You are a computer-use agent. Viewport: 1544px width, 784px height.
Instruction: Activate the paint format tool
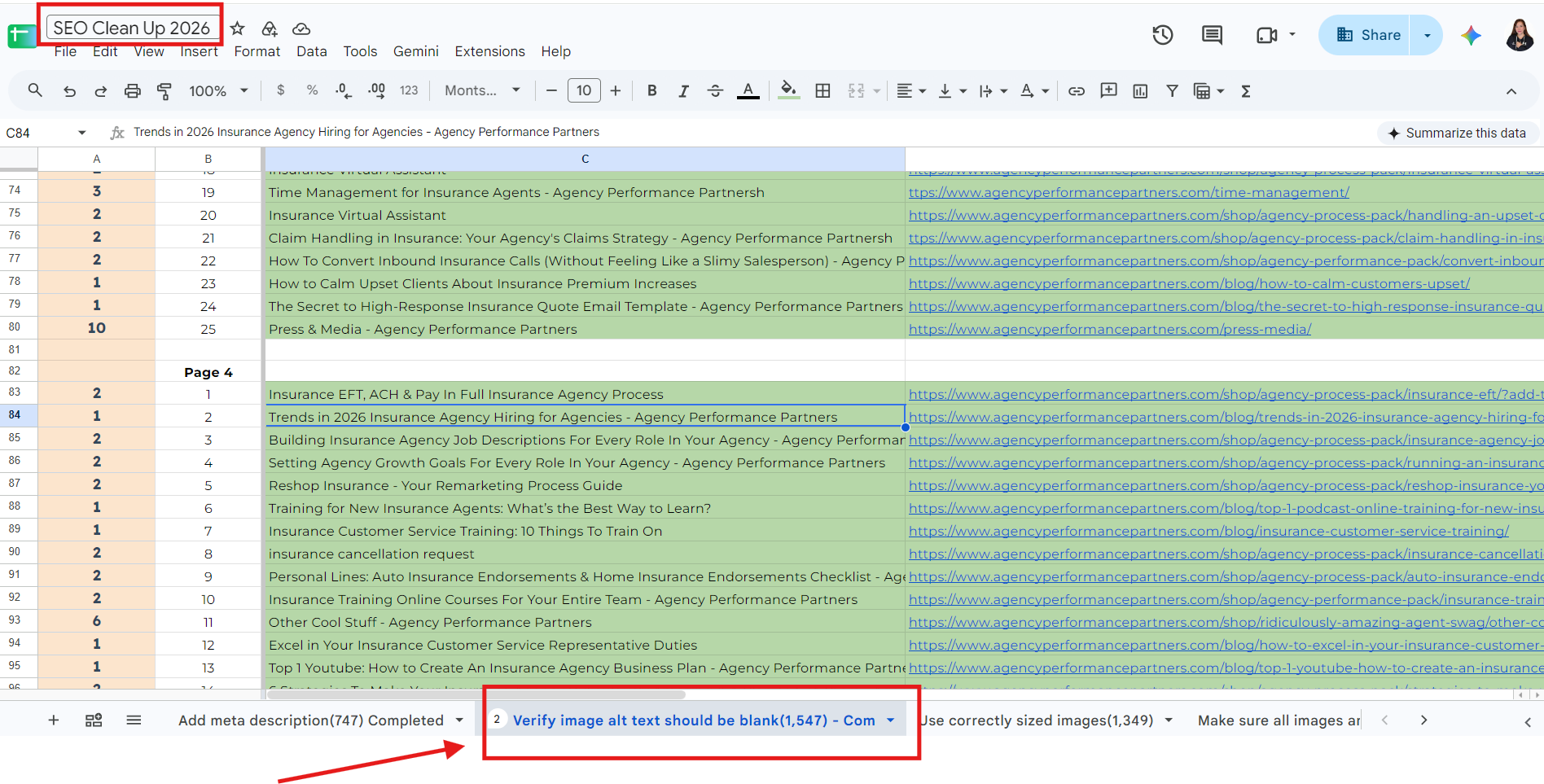click(x=164, y=91)
